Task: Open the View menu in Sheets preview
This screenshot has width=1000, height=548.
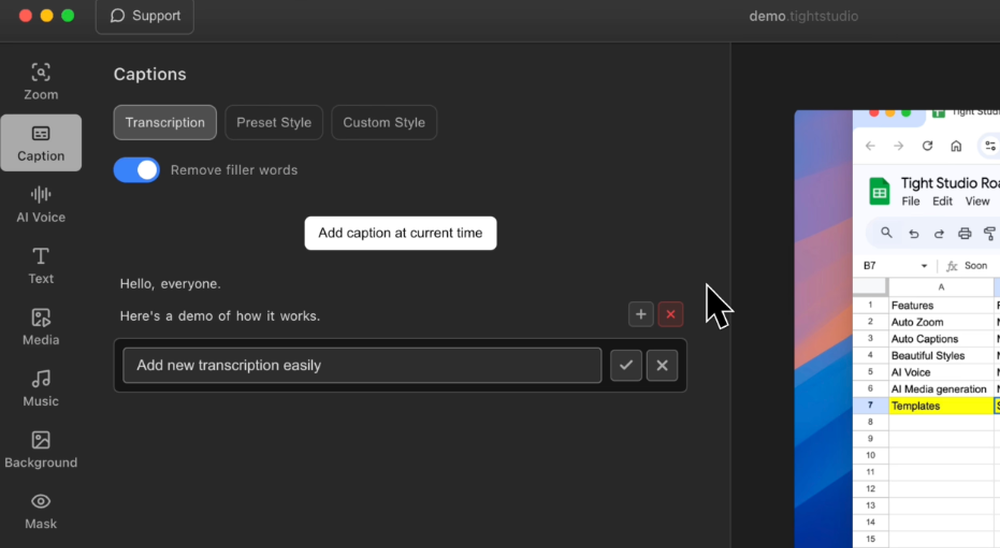Action: 977,202
